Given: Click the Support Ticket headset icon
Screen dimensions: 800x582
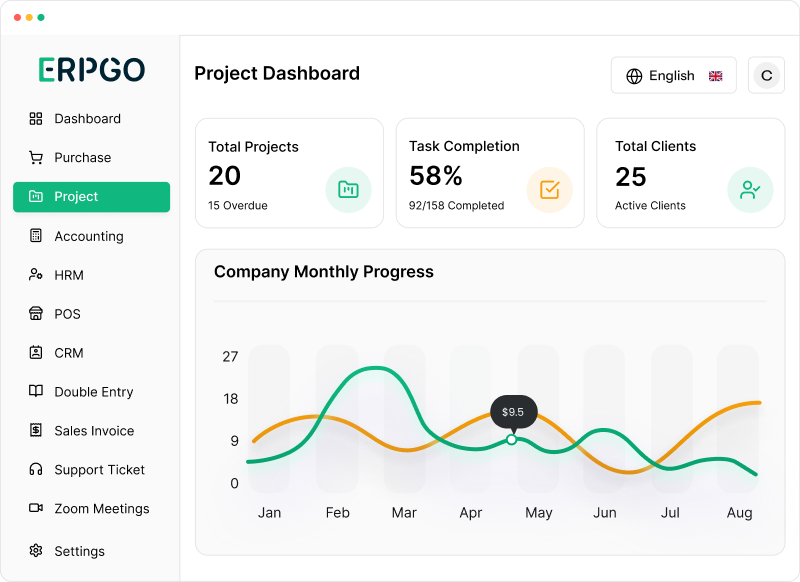Looking at the screenshot, I should (x=36, y=469).
